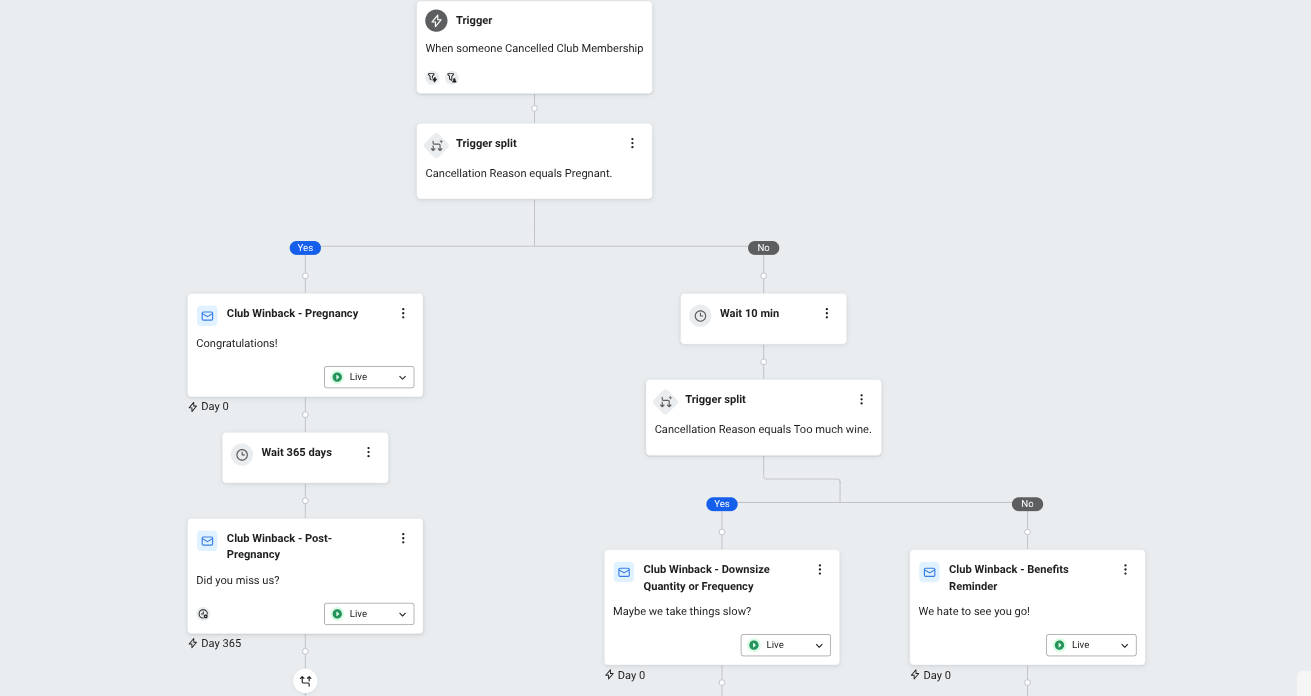Open the Wait 10 min options menu
Viewport: 1311px width, 696px height.
pyautogui.click(x=826, y=314)
